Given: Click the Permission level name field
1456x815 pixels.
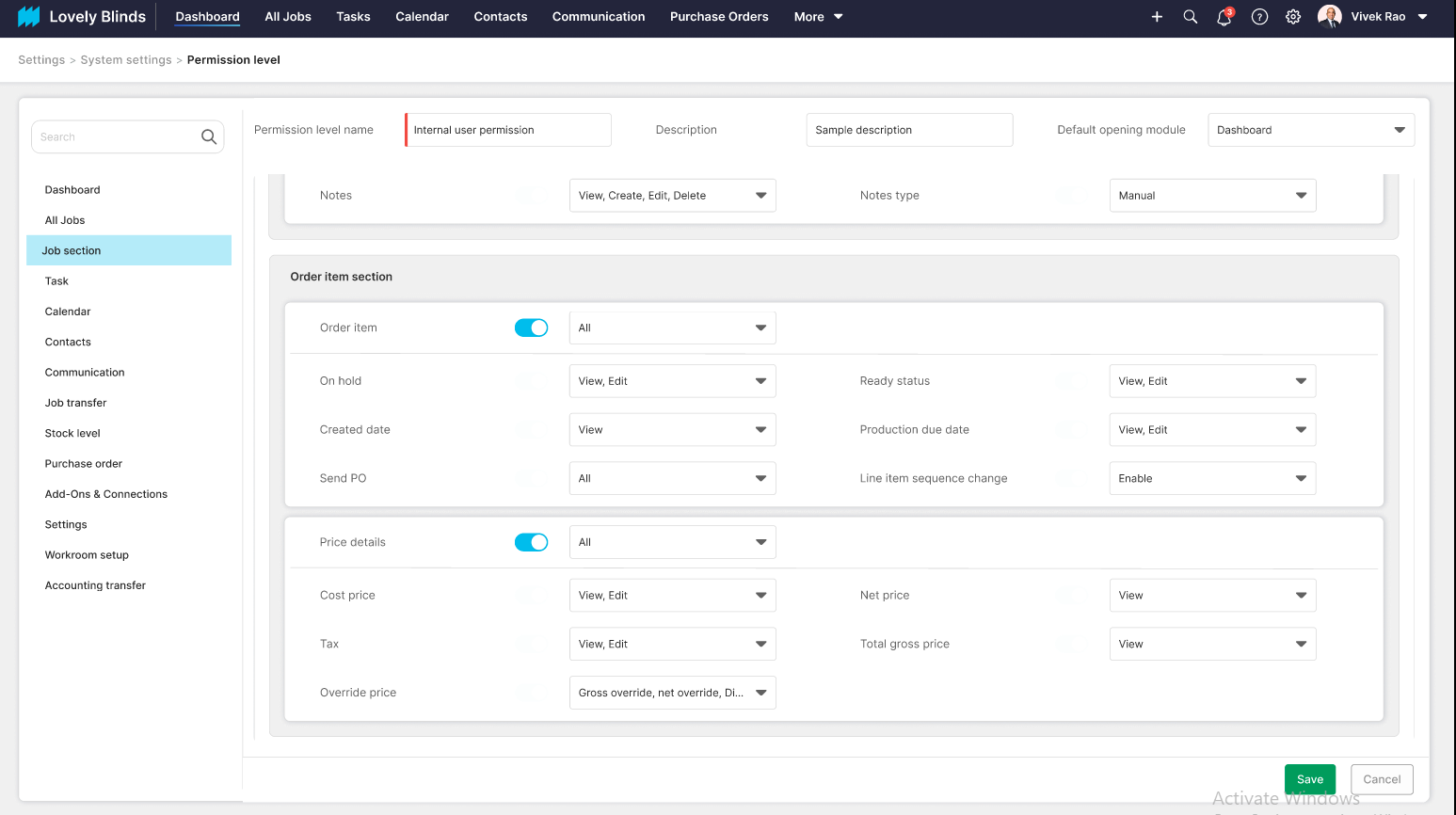Looking at the screenshot, I should click(x=508, y=130).
